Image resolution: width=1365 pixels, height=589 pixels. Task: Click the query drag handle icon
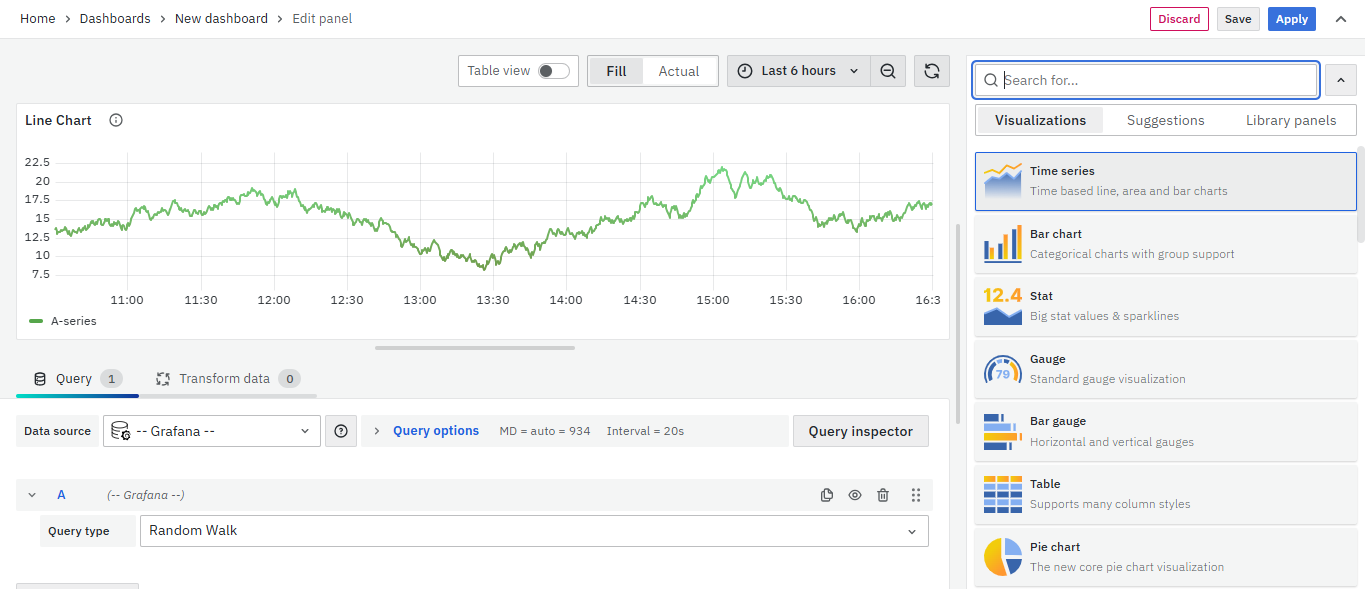(915, 495)
